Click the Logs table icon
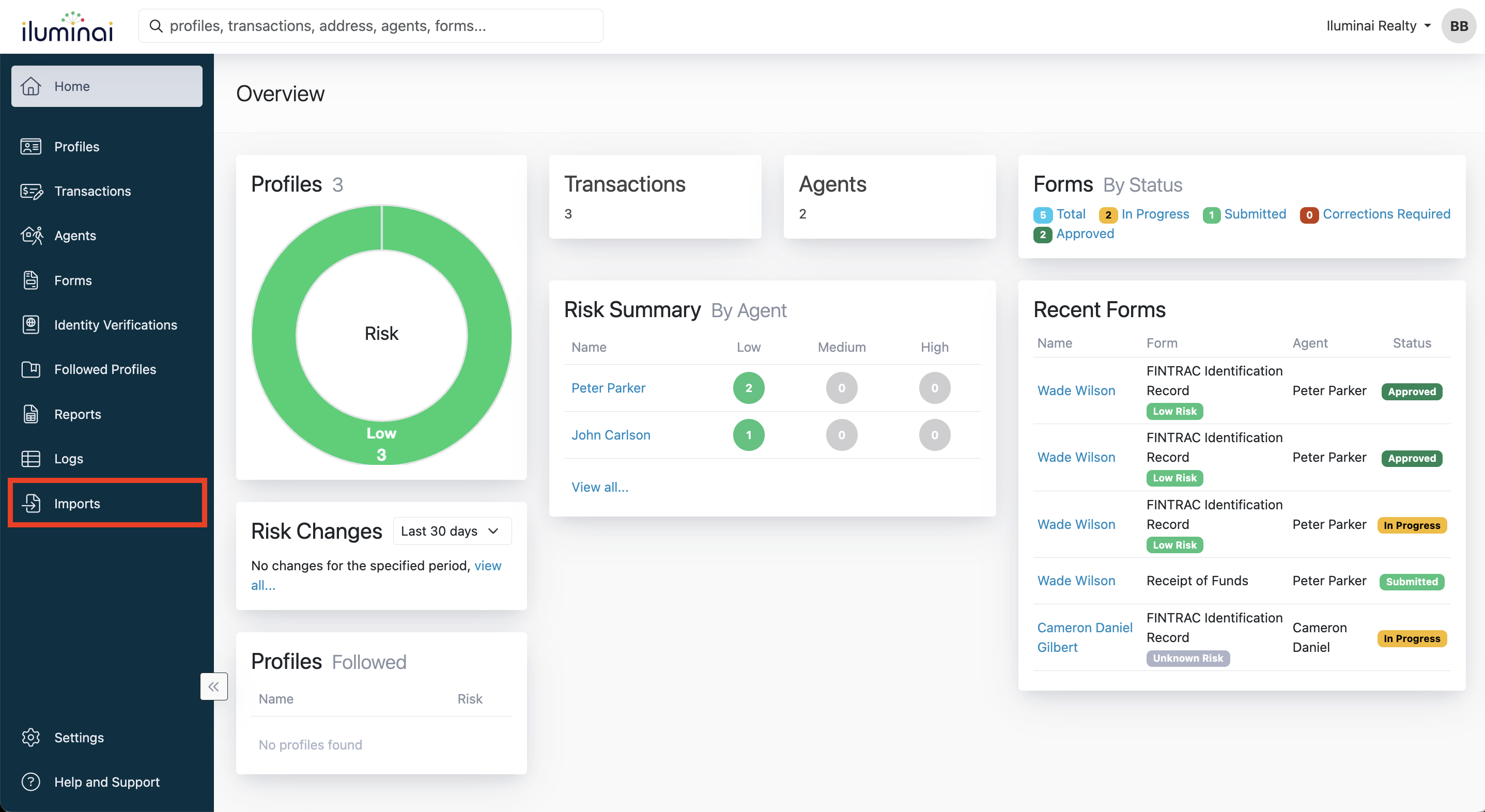 tap(30, 458)
